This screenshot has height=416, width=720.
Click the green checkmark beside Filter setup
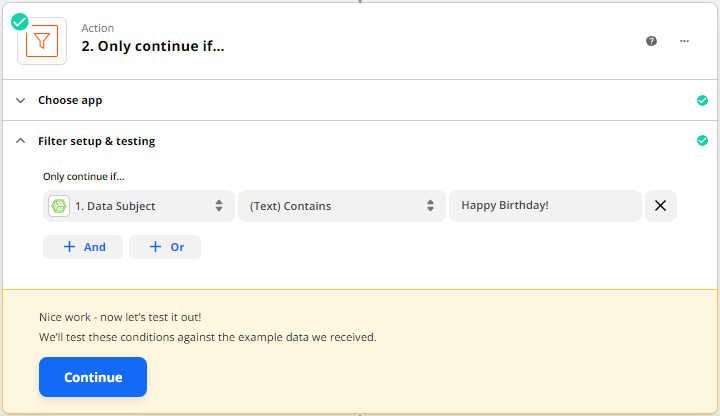pyautogui.click(x=702, y=141)
